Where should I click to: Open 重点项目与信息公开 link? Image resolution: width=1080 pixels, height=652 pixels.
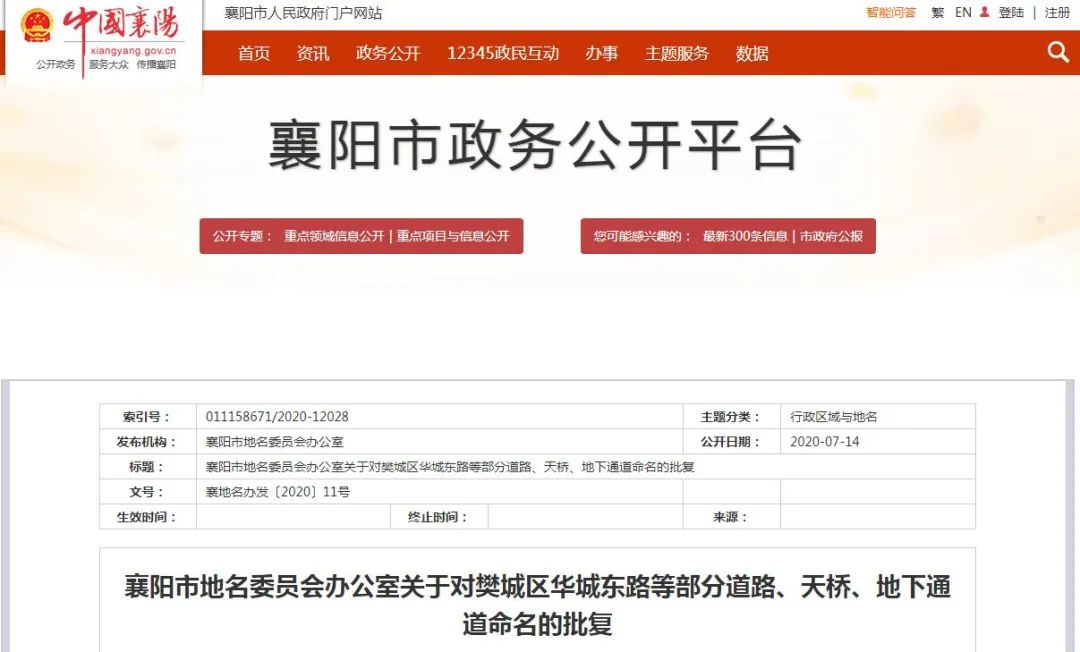tap(453, 236)
